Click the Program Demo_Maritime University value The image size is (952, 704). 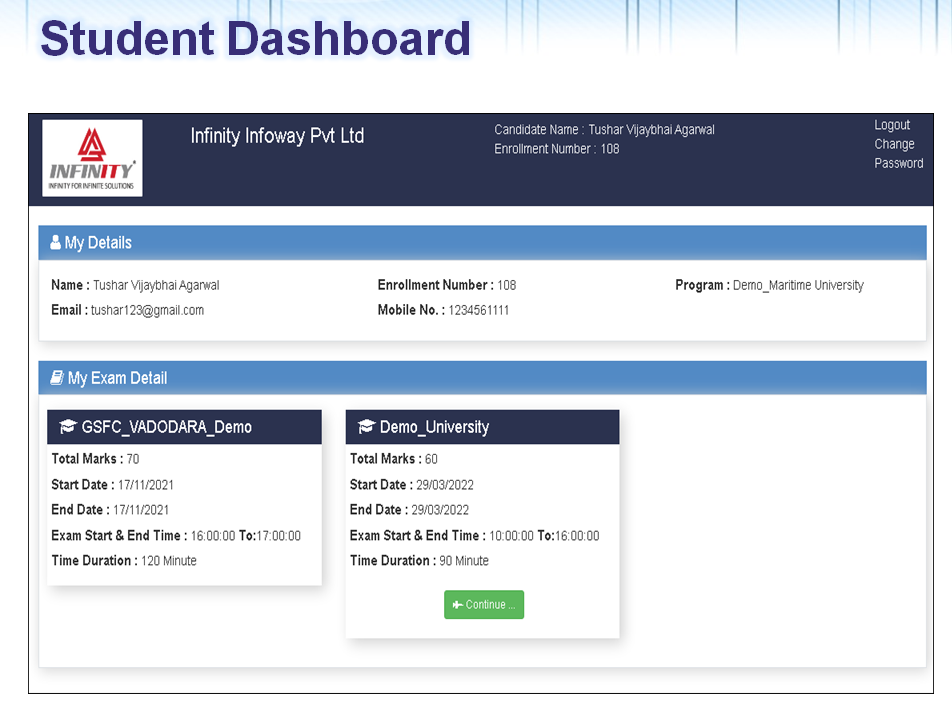[798, 285]
